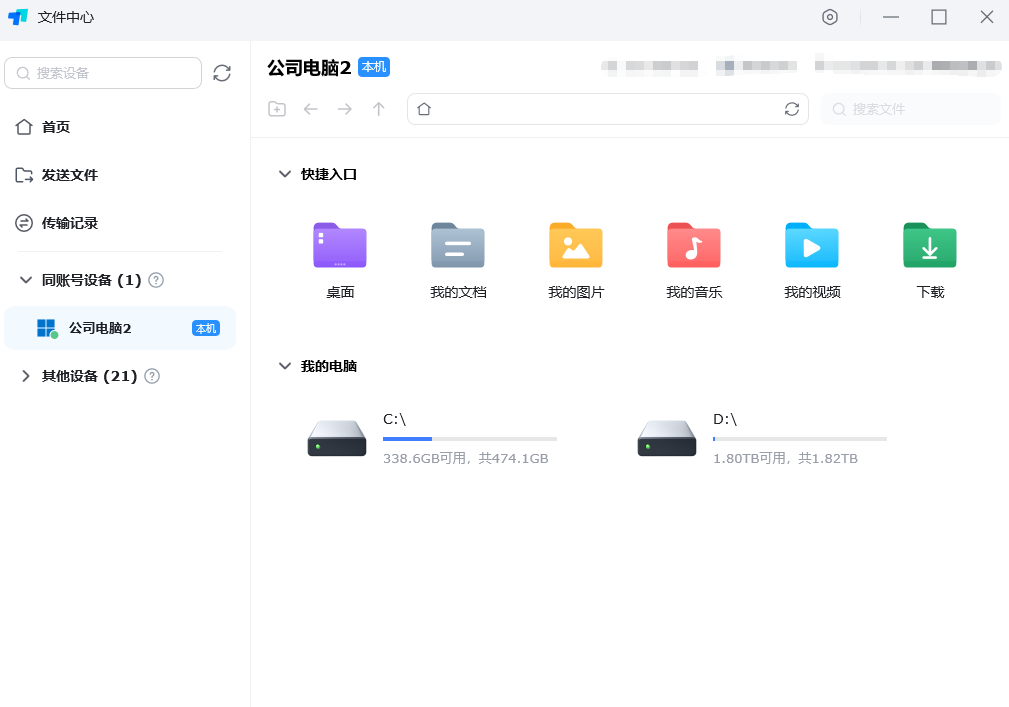Screen dimensions: 1009x707
Task: Open the 我的文档 folder
Action: 458,261
